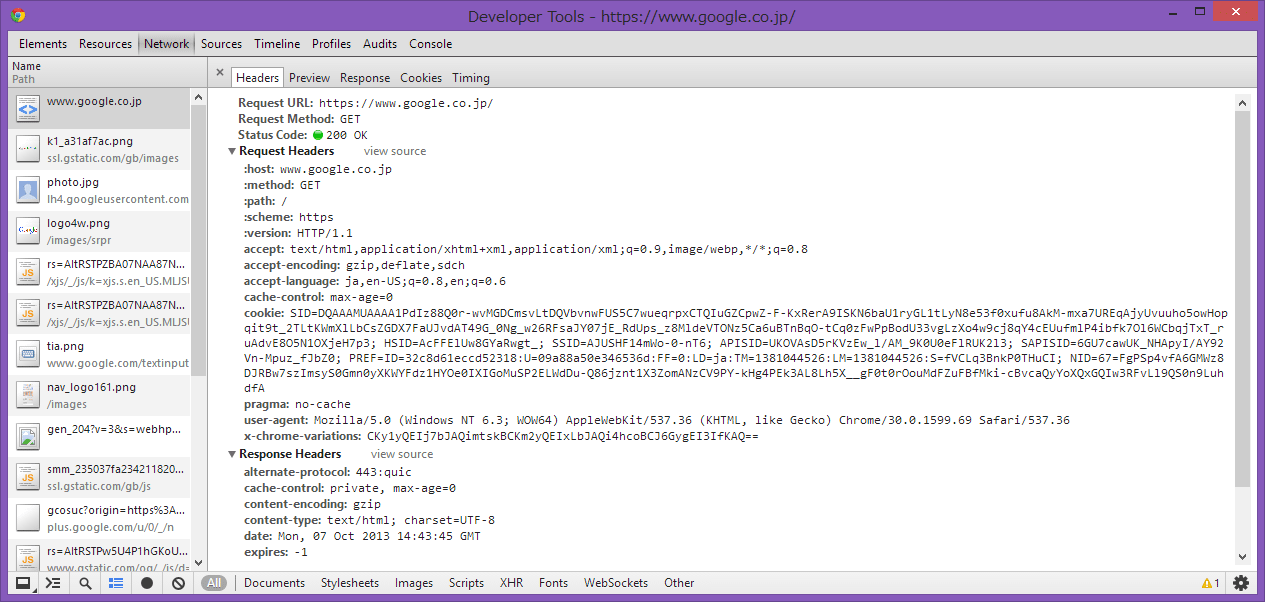
Task: Click the file icon beside tia.png
Action: pos(28,354)
